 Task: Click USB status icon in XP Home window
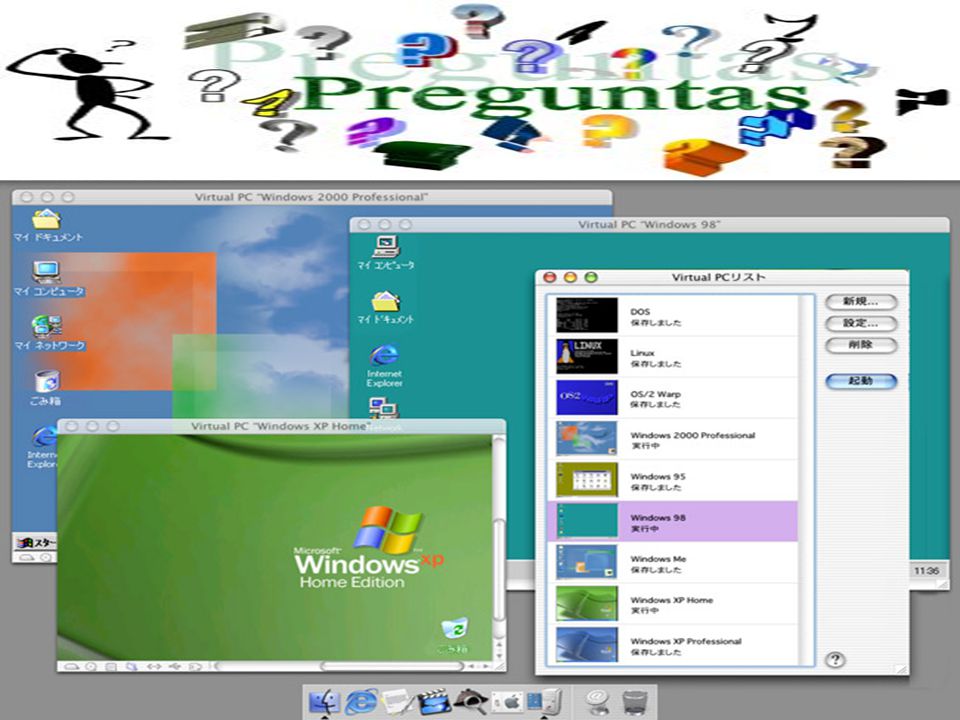(175, 666)
